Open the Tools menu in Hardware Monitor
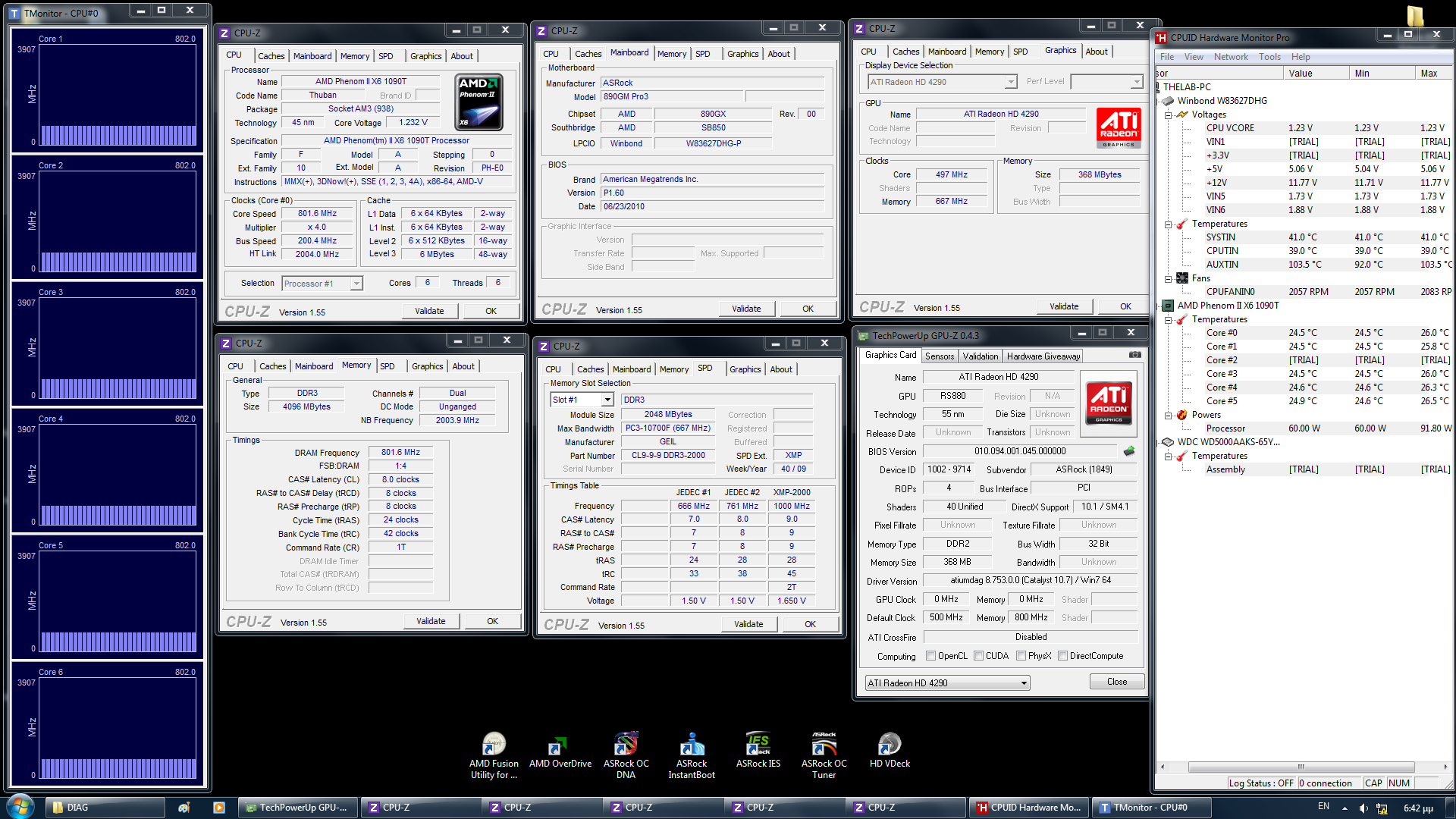Viewport: 1456px width, 819px height. pos(1269,57)
